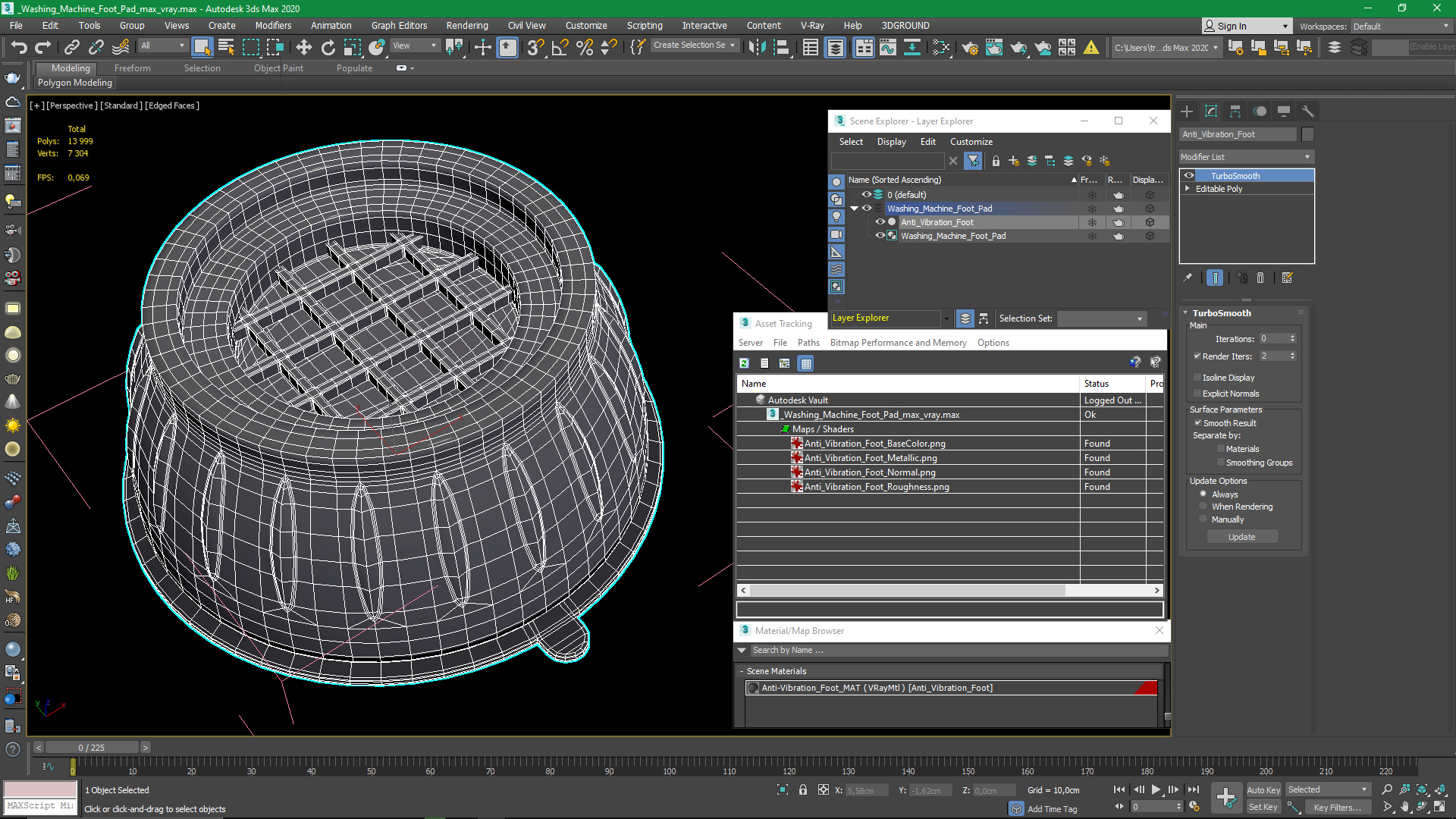Toggle the Angle Snap button
Viewport: 1456px width, 819px height.
point(560,48)
